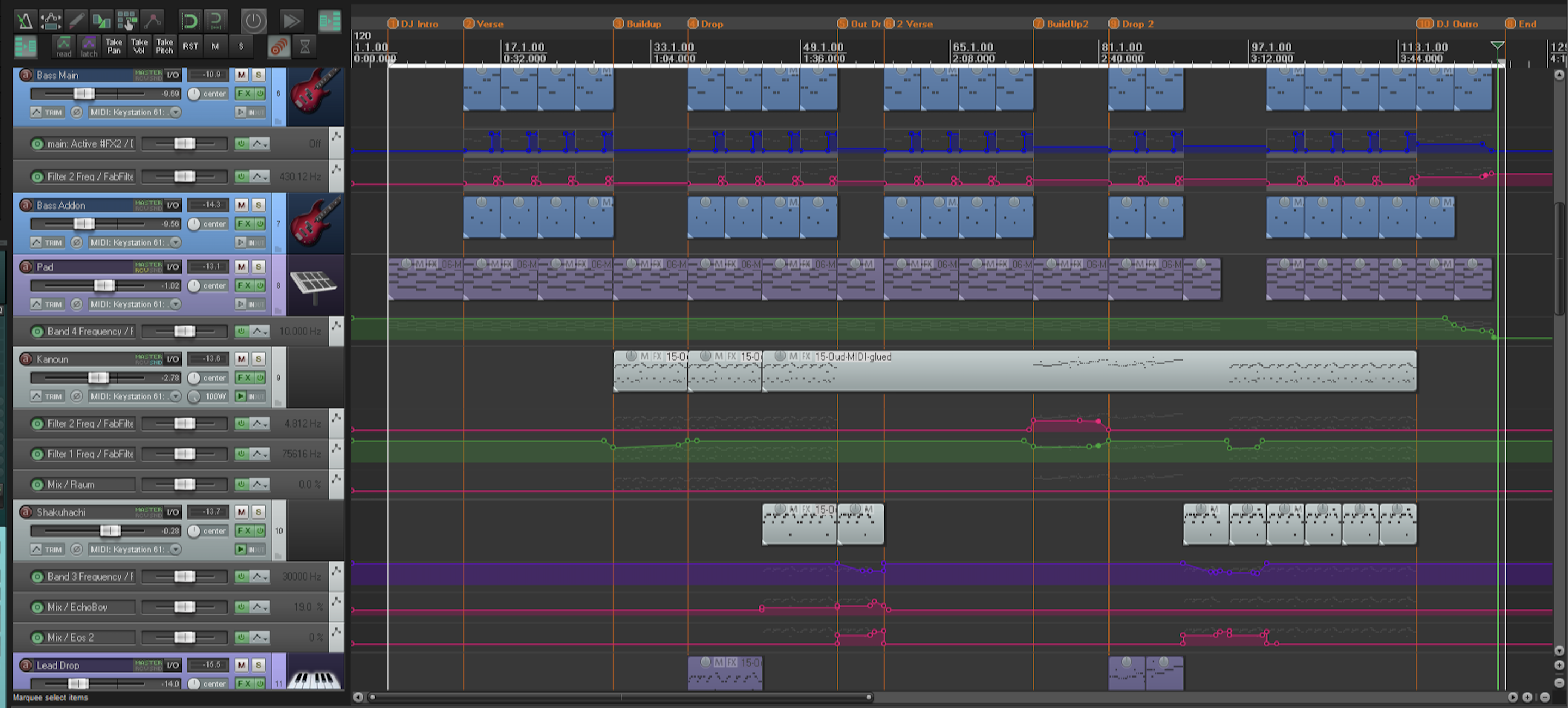This screenshot has height=708, width=1568.
Task: Click the Take Pitch toolbar button
Action: [164, 46]
